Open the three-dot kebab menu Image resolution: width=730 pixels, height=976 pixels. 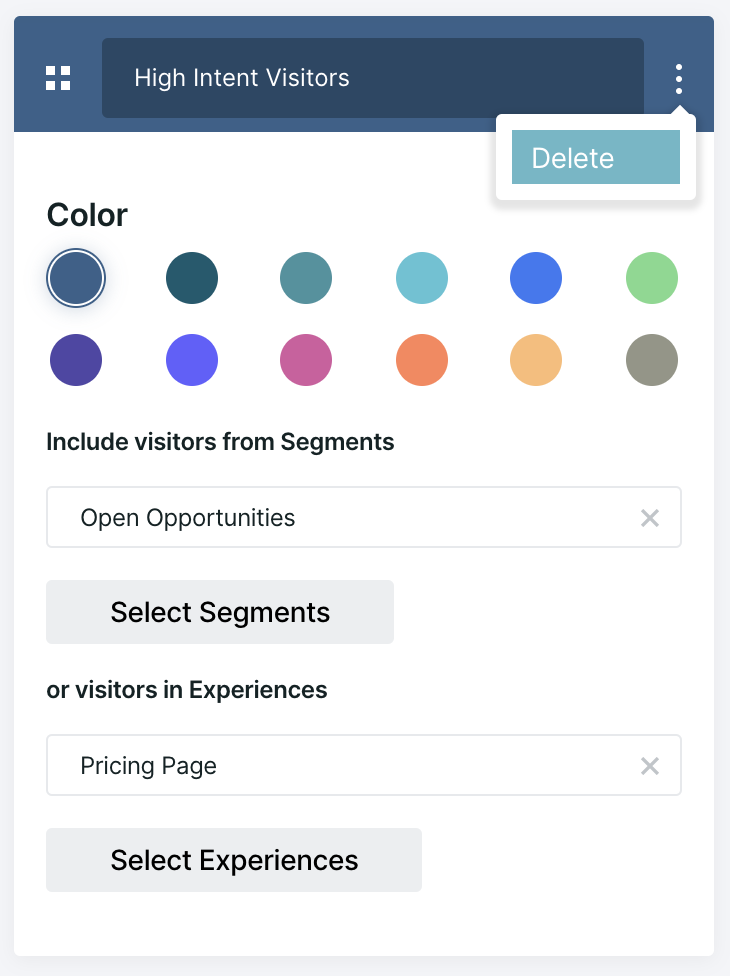pos(679,79)
